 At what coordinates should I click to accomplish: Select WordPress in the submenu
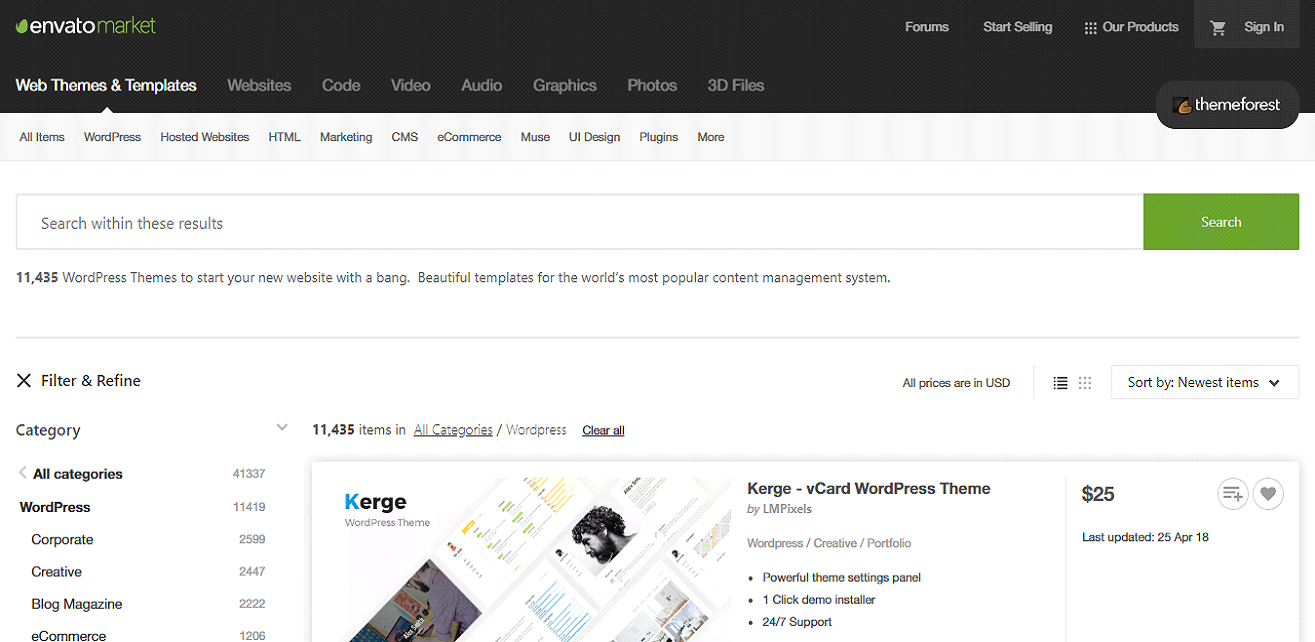pyautogui.click(x=112, y=137)
